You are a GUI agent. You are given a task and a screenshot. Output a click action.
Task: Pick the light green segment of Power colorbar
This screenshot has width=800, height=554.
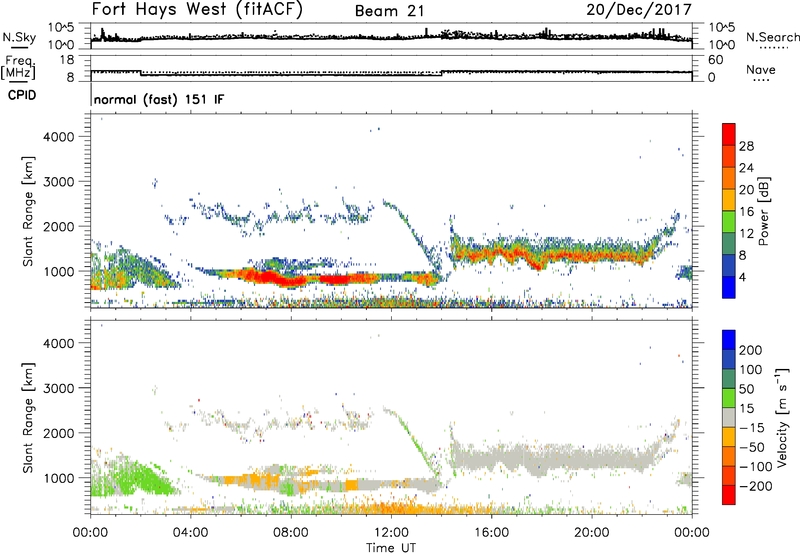tap(729, 222)
